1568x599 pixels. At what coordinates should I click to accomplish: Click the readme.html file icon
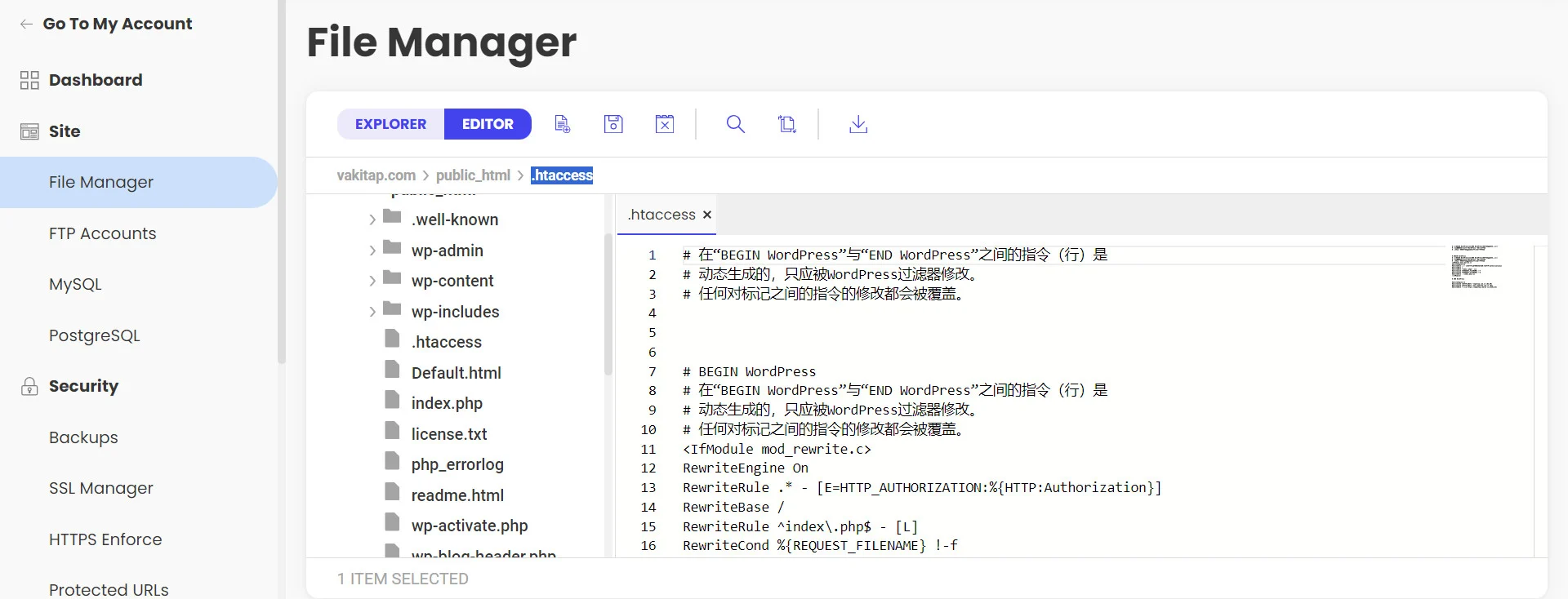coord(393,492)
